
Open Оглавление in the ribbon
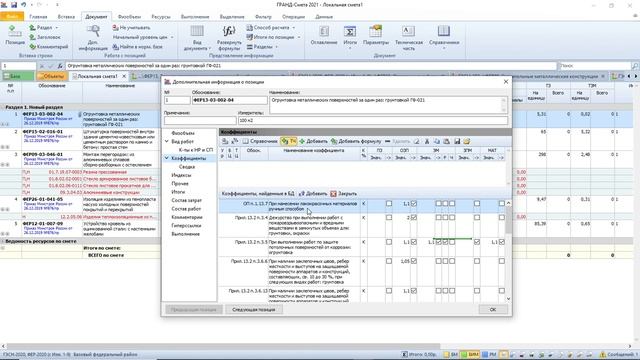pyautogui.click(x=324, y=35)
